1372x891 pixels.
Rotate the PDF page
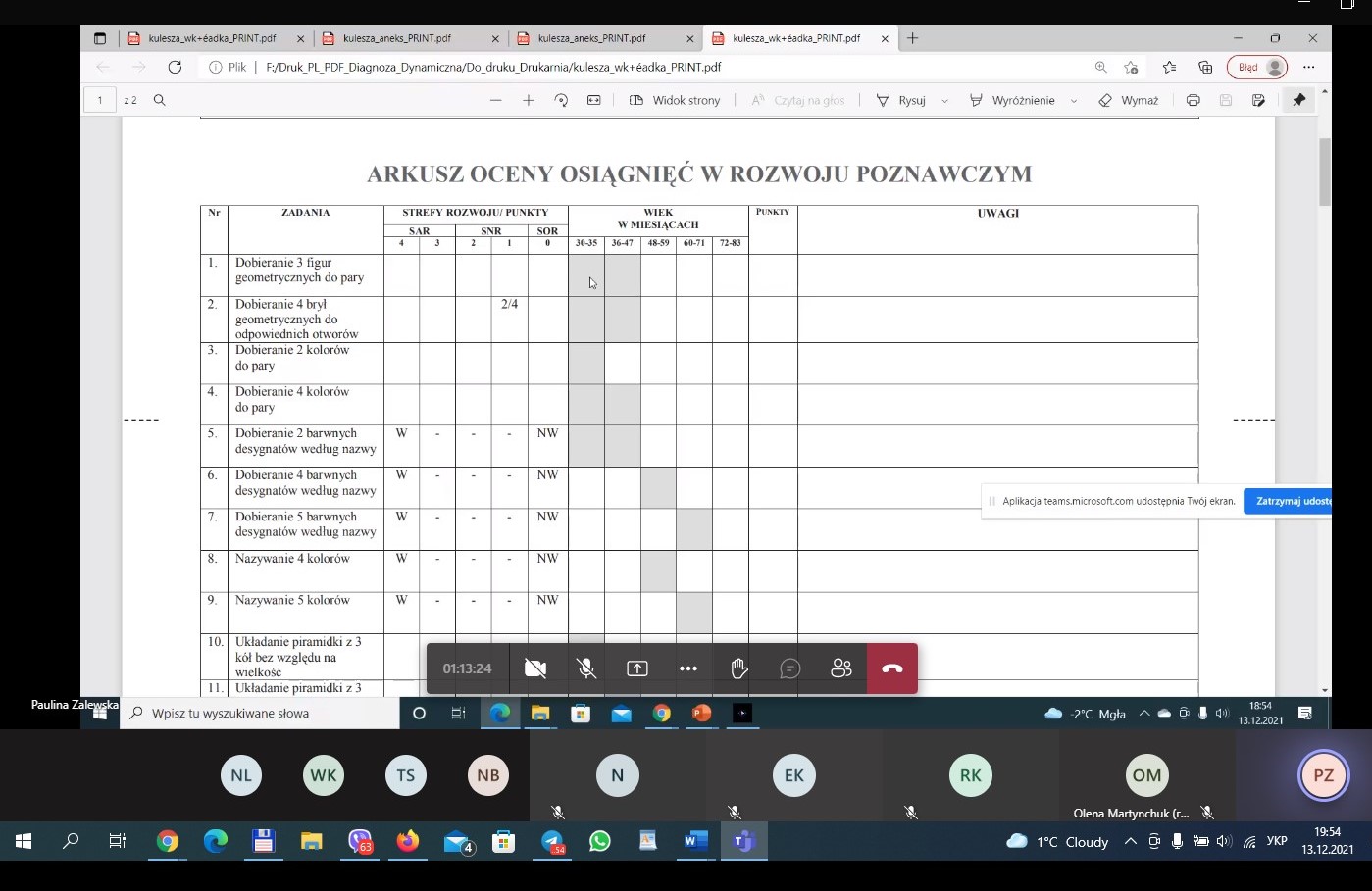click(560, 99)
